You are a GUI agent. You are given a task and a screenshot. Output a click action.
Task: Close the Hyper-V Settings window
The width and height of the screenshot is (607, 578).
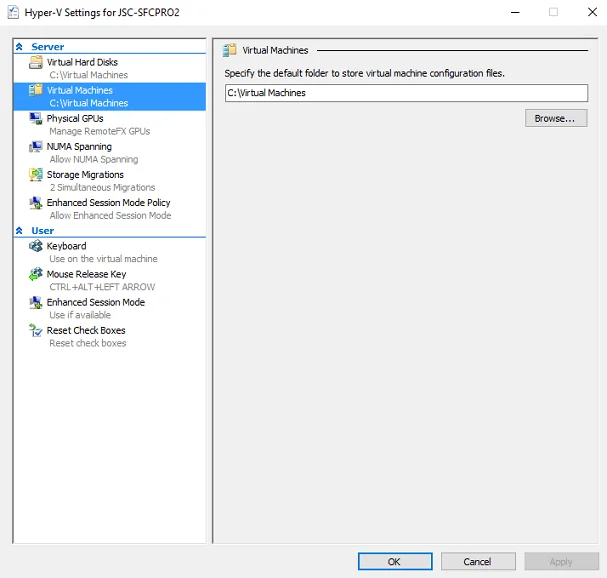[592, 12]
